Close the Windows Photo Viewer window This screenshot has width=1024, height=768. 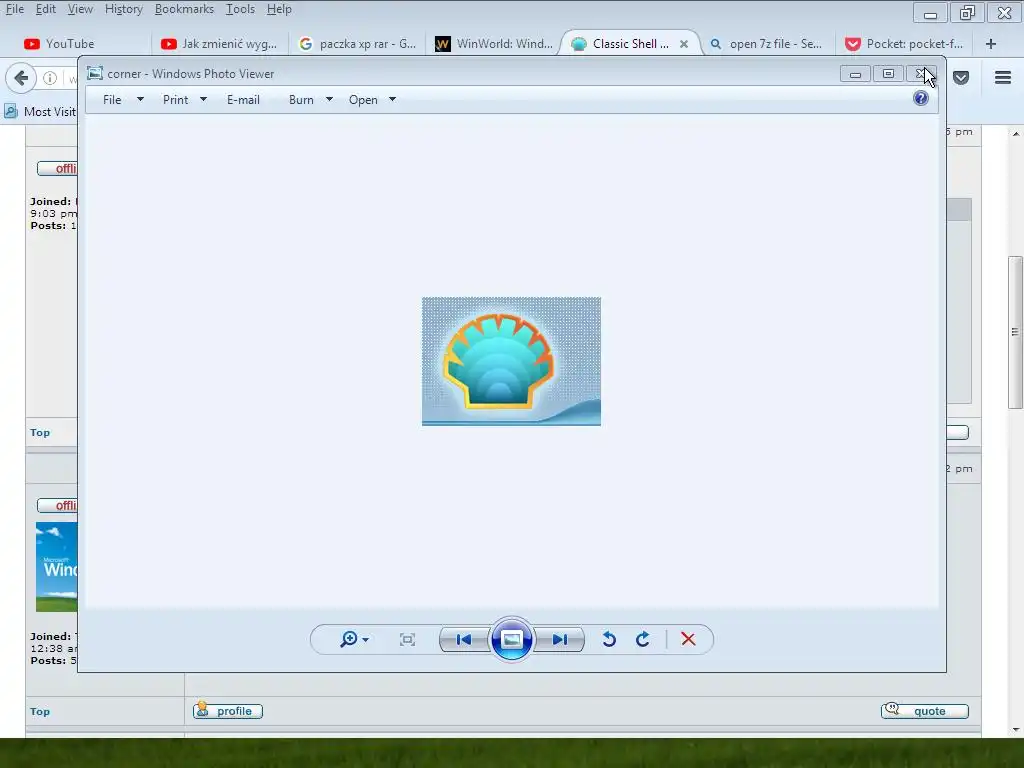tap(921, 74)
